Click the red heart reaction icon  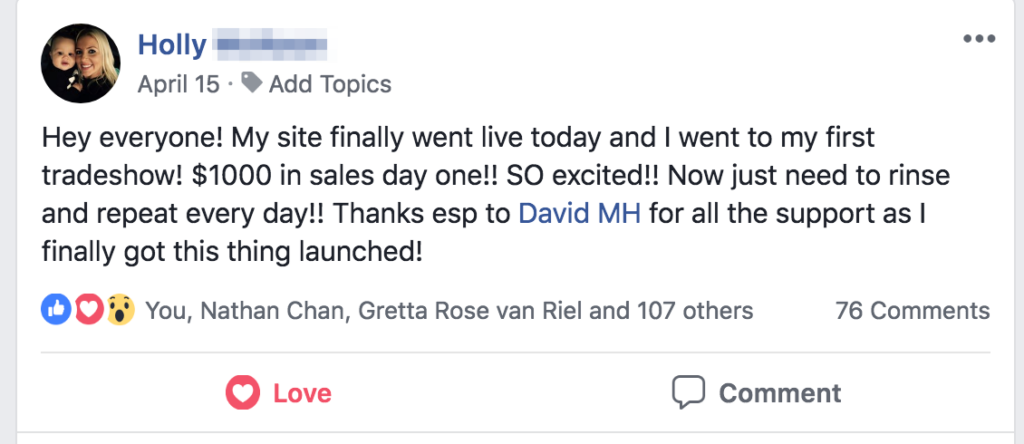click(x=89, y=310)
